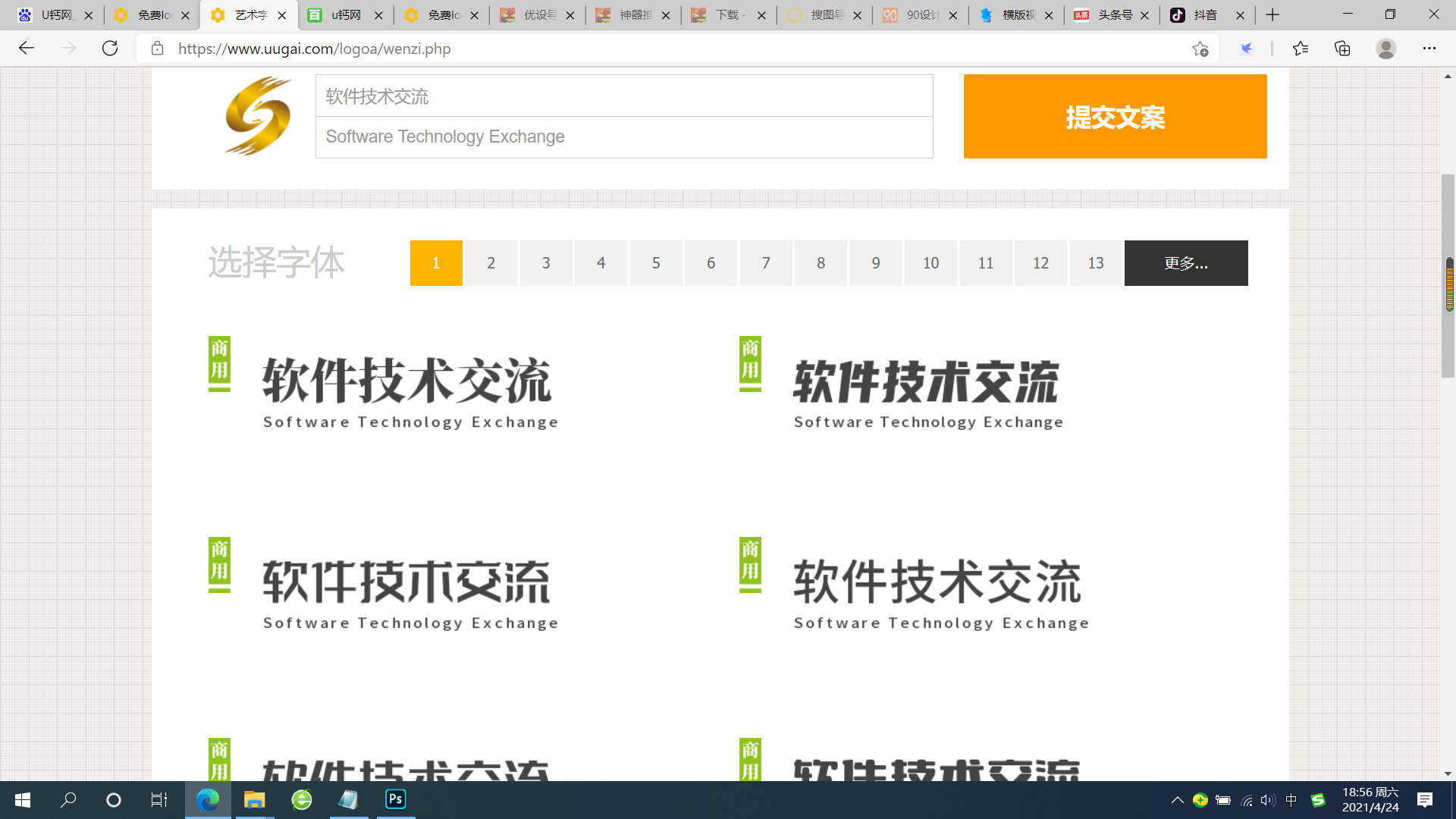The height and width of the screenshot is (819, 1456).
Task: Open the volume control in the tray
Action: coord(1267,799)
